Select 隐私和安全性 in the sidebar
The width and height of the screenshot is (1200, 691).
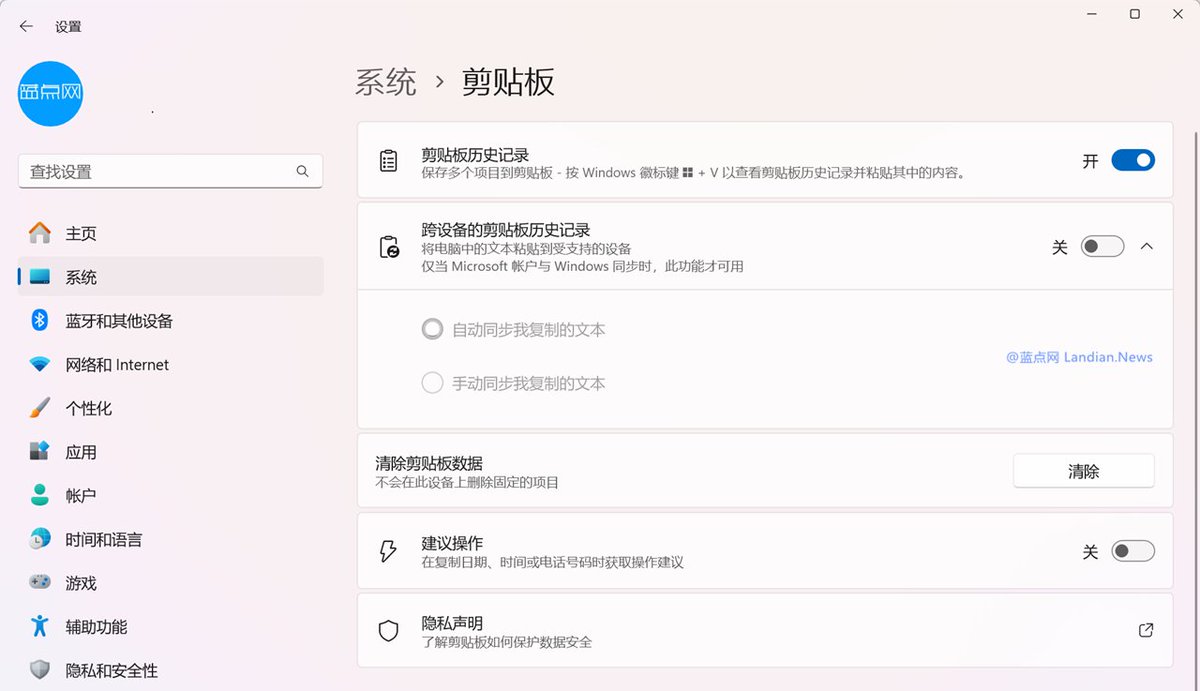(x=115, y=670)
